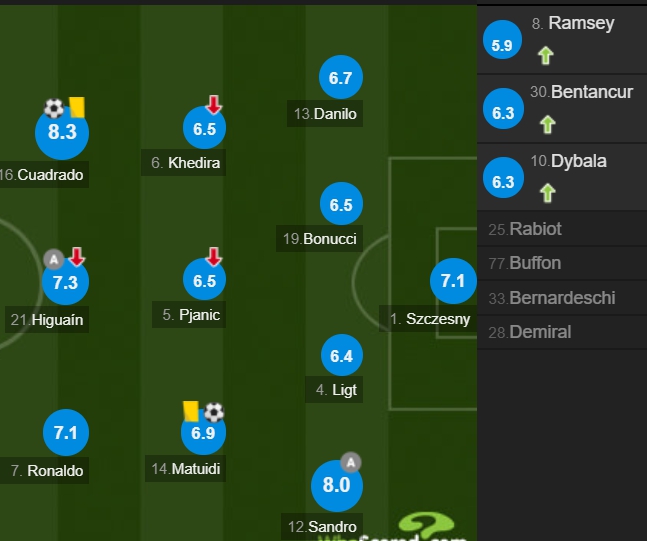The height and width of the screenshot is (541, 647).
Task: Open Szczesny's 7.1 rating bubble
Action: coord(453,281)
